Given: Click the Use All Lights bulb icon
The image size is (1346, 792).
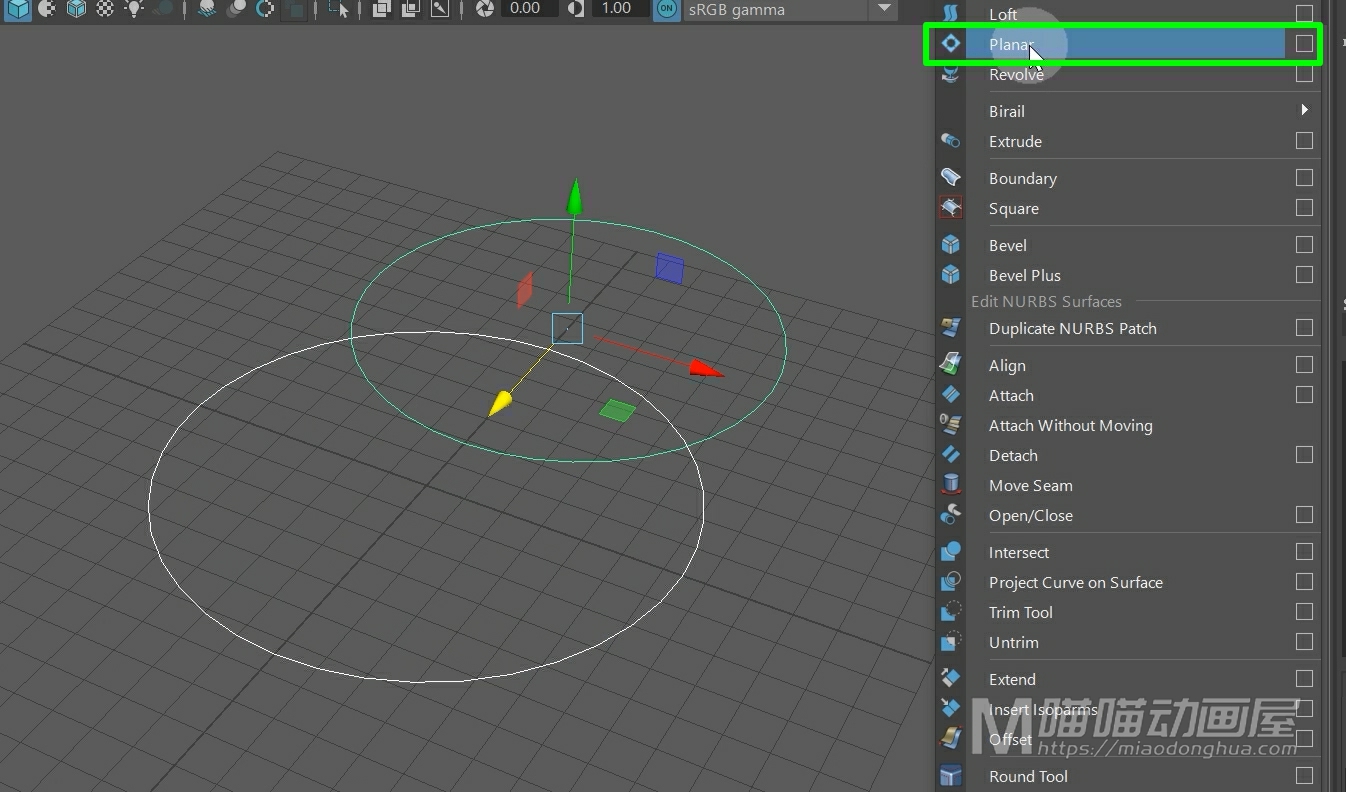Looking at the screenshot, I should click(x=134, y=9).
